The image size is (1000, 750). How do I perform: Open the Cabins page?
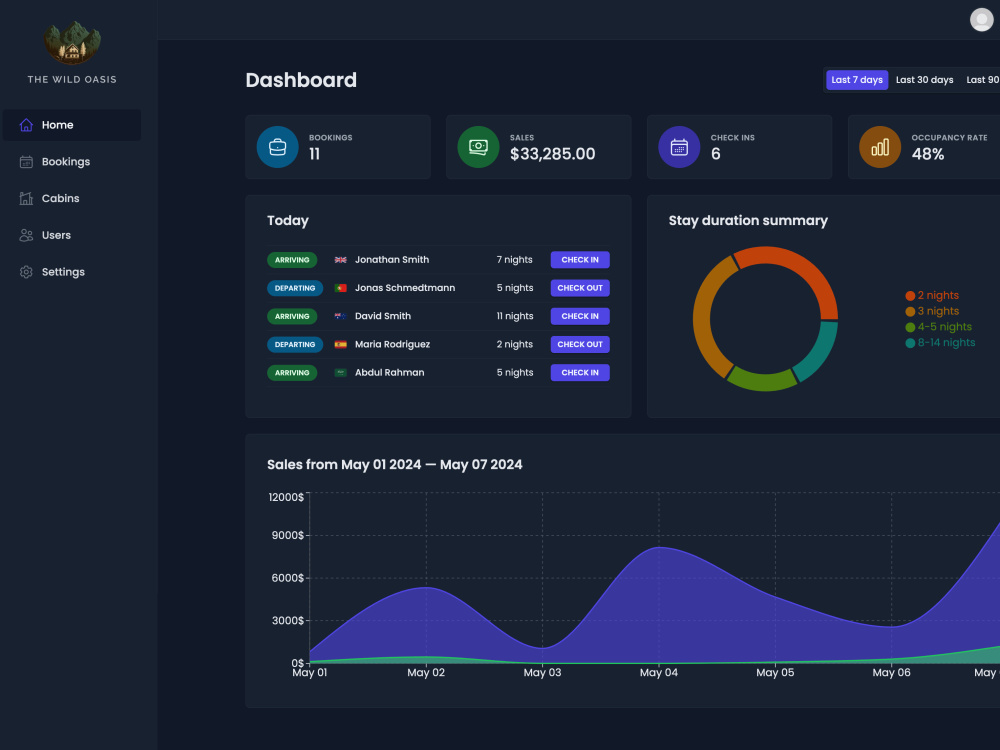(72, 198)
